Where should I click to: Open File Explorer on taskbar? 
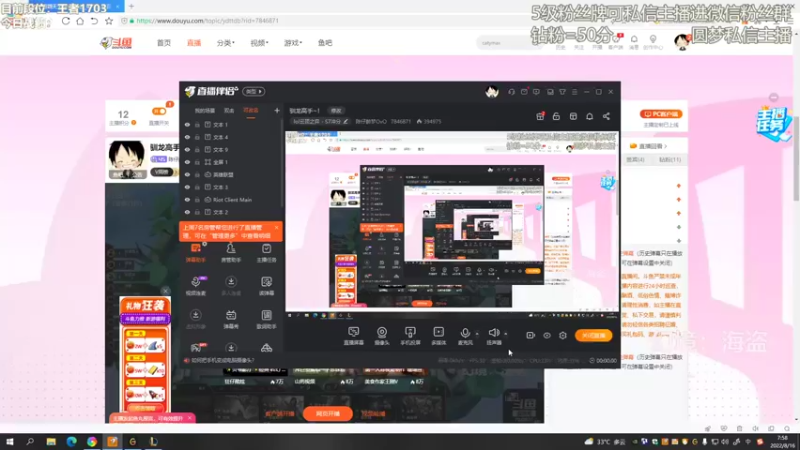(x=51, y=441)
